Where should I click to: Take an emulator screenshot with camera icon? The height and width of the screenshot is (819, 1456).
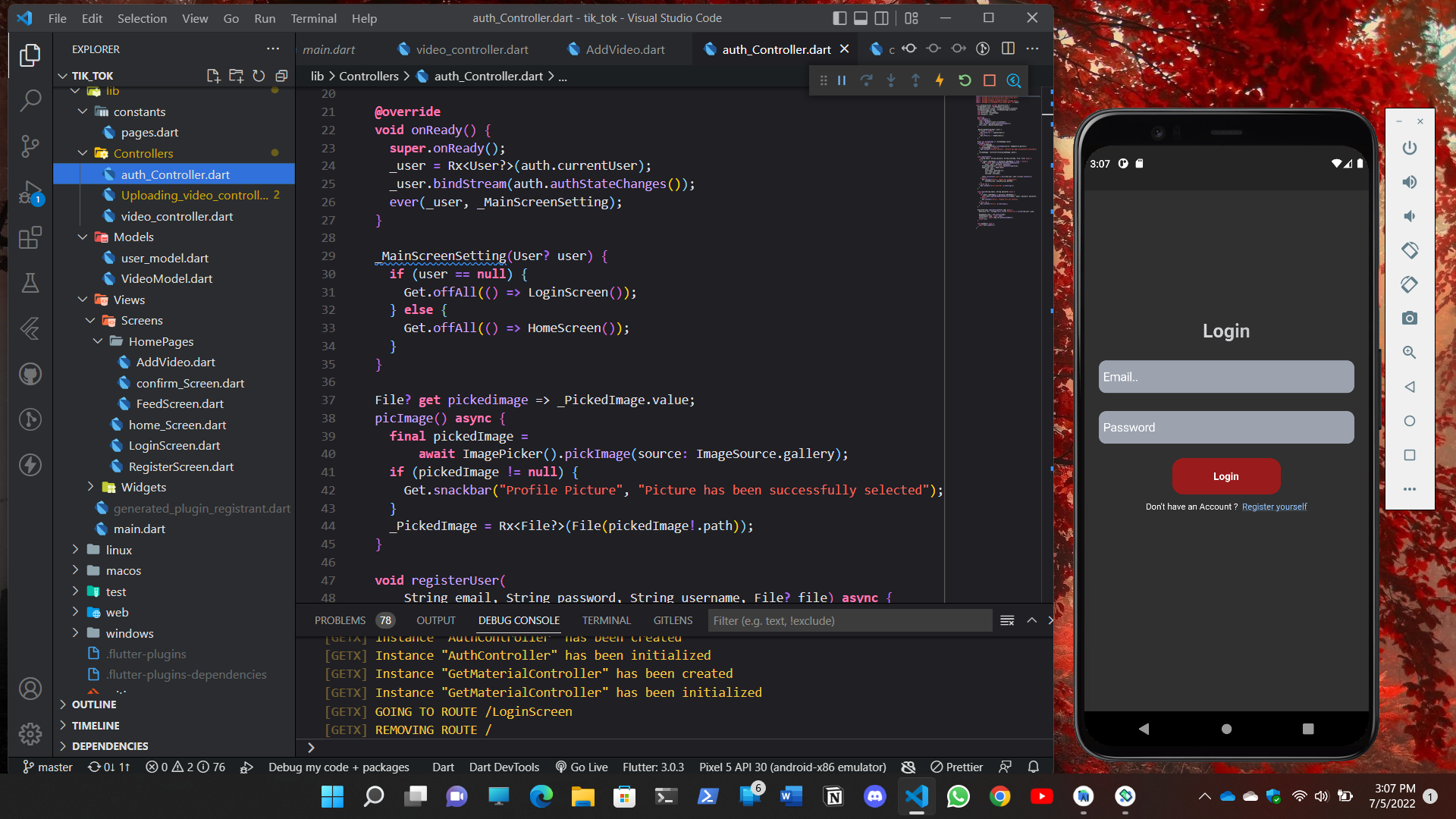pyautogui.click(x=1409, y=318)
